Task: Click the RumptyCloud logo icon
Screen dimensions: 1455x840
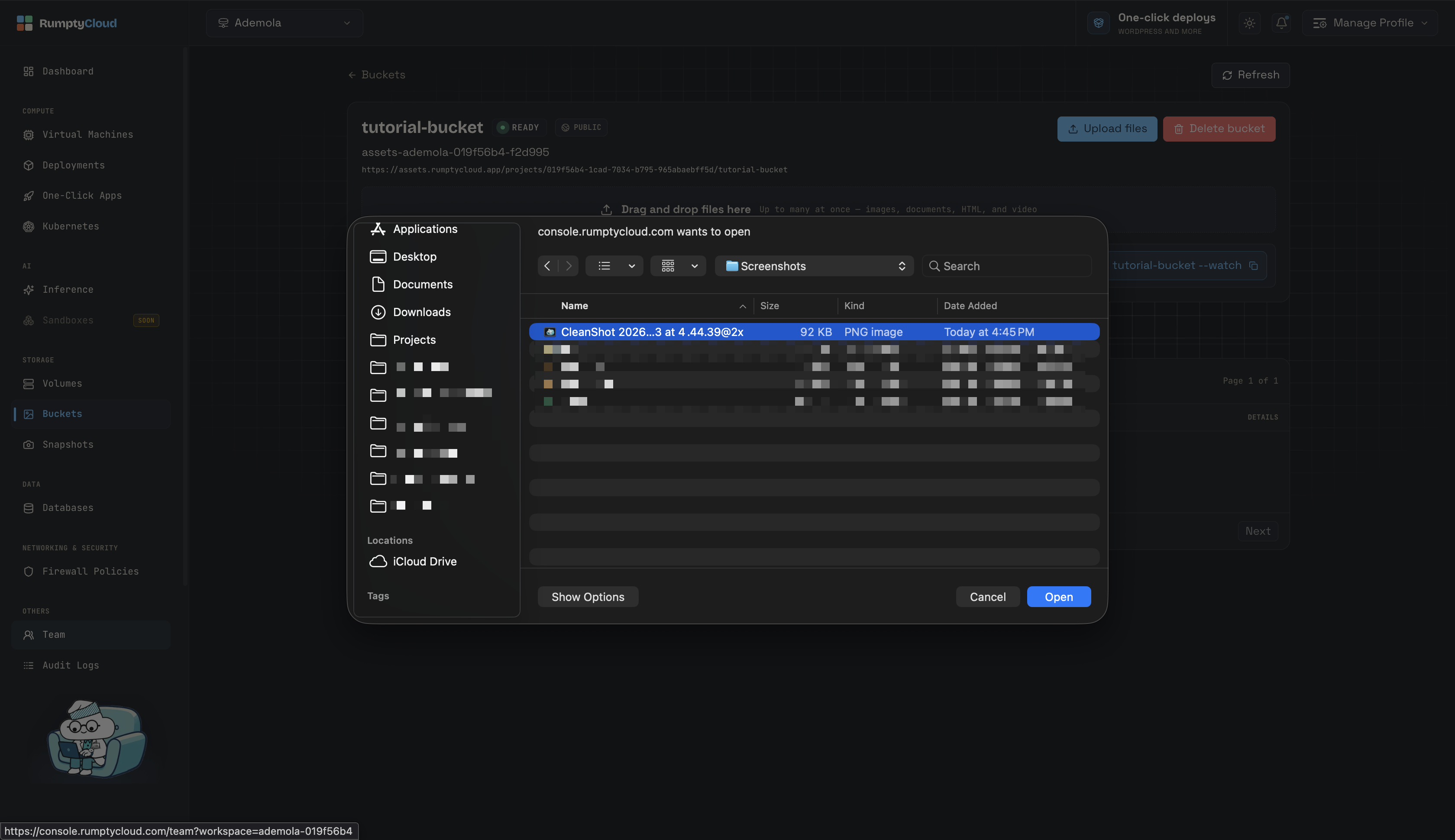Action: point(24,23)
